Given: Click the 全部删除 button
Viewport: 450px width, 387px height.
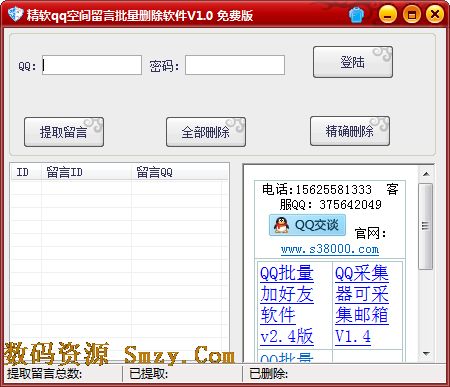Looking at the screenshot, I should click(206, 132).
